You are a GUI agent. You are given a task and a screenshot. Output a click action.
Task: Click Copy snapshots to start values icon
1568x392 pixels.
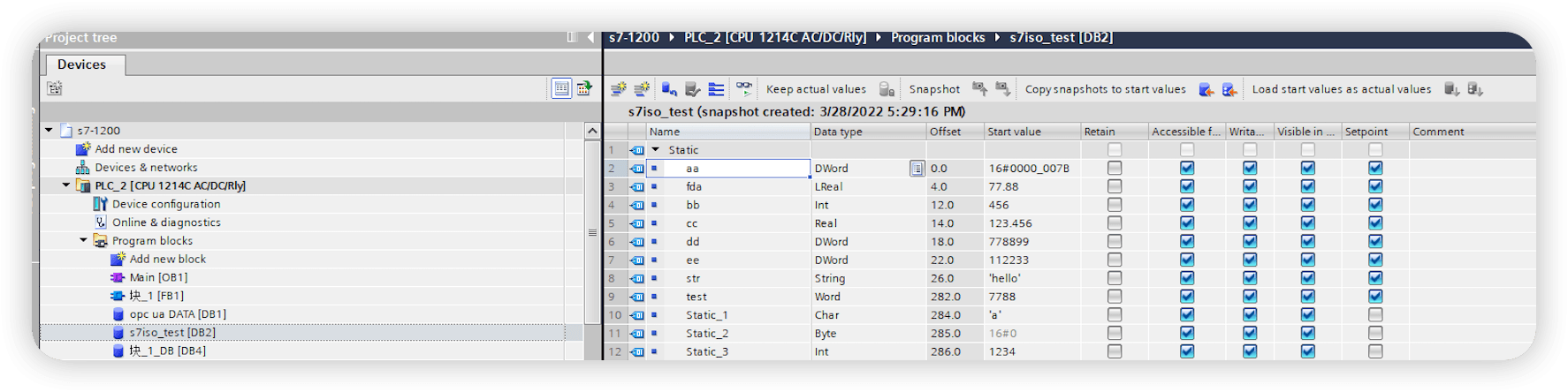pos(1206,89)
